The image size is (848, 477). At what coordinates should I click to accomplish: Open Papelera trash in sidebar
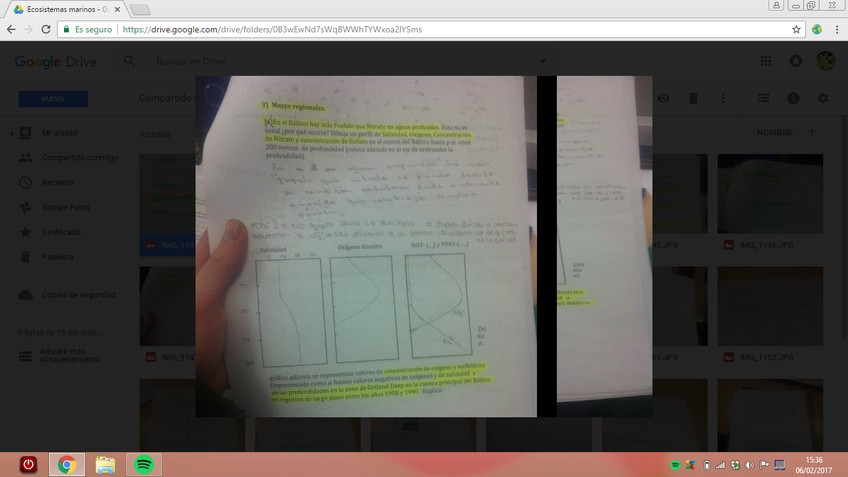click(57, 257)
